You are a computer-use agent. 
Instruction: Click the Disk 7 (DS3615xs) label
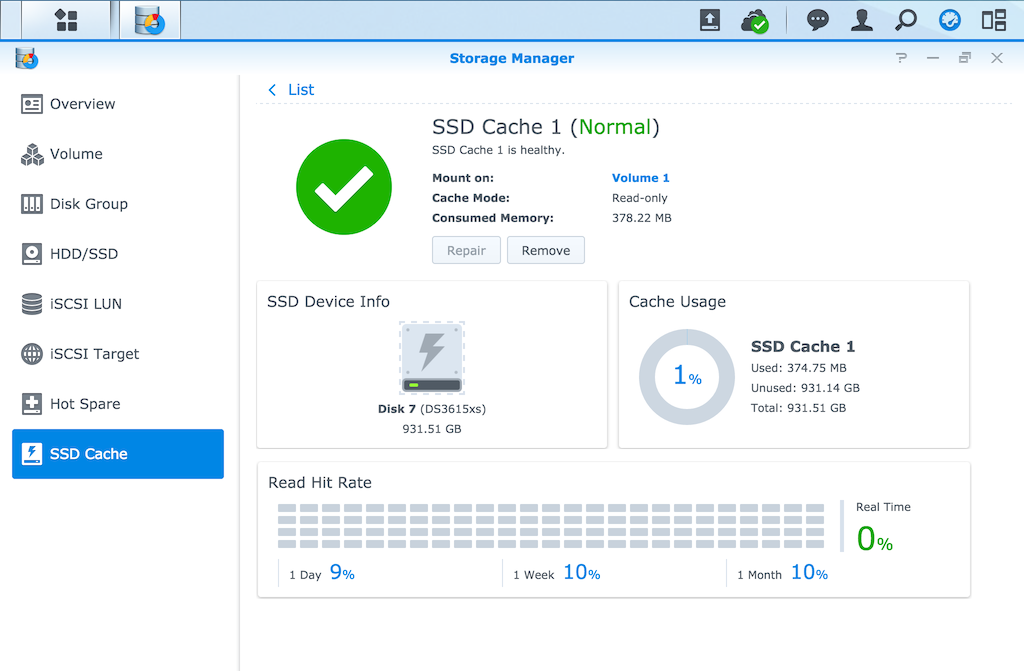(432, 409)
